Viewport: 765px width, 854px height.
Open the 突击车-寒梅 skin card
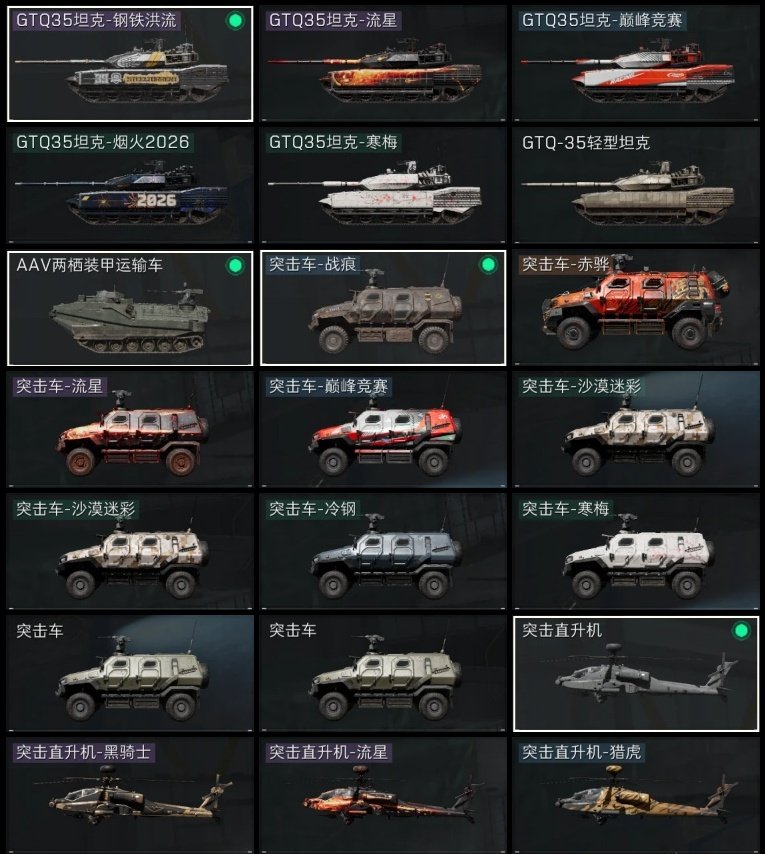(x=636, y=552)
